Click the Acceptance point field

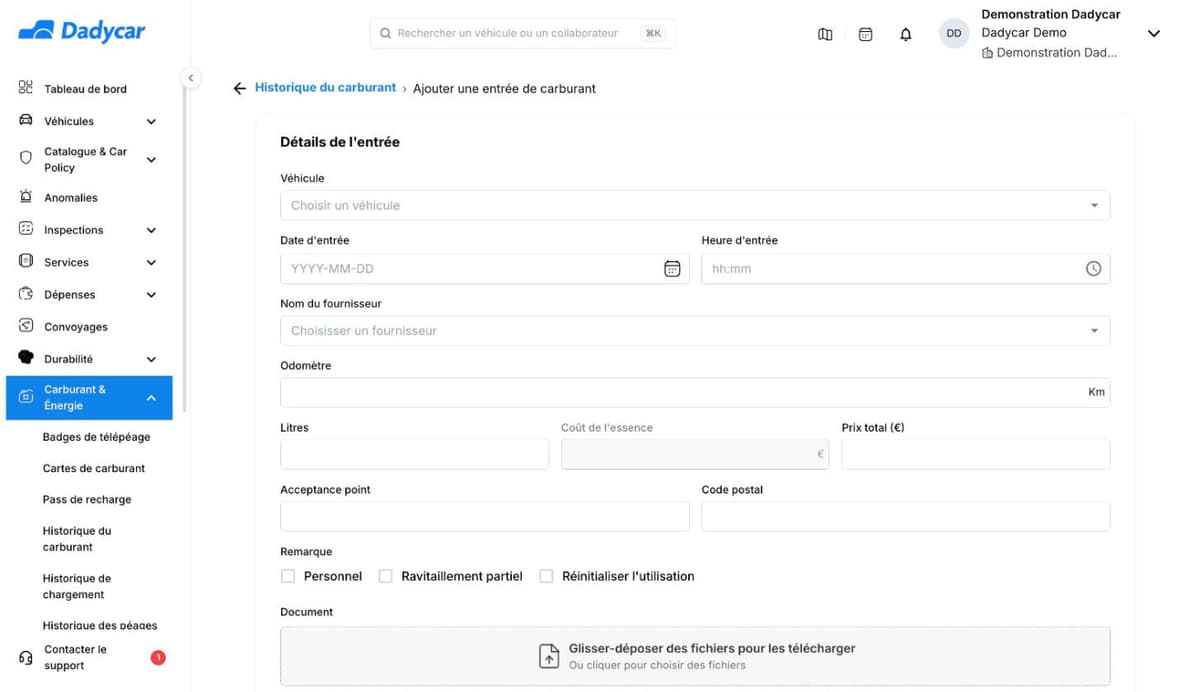point(485,516)
